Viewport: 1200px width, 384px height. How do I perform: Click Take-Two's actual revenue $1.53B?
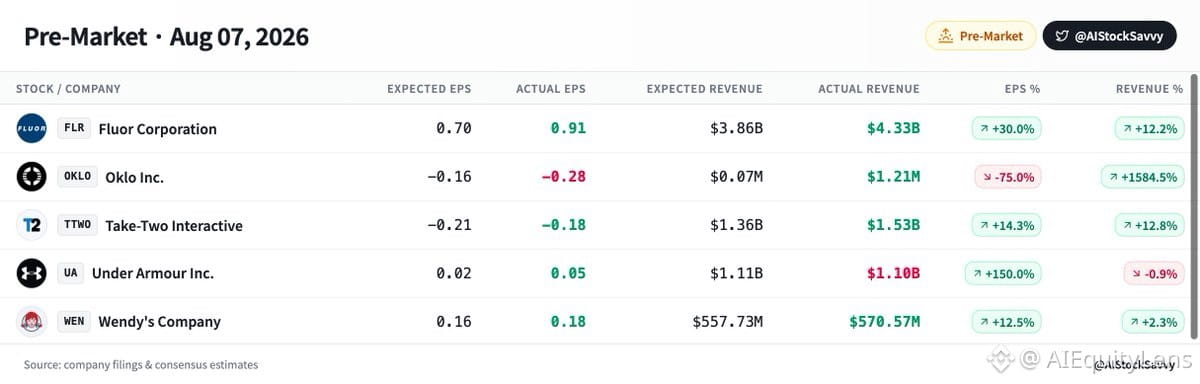pyautogui.click(x=894, y=225)
